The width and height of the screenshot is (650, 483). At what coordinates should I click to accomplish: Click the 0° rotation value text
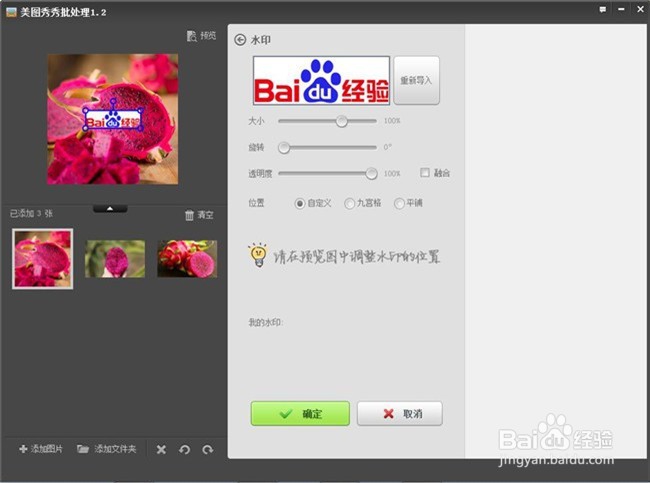click(387, 147)
